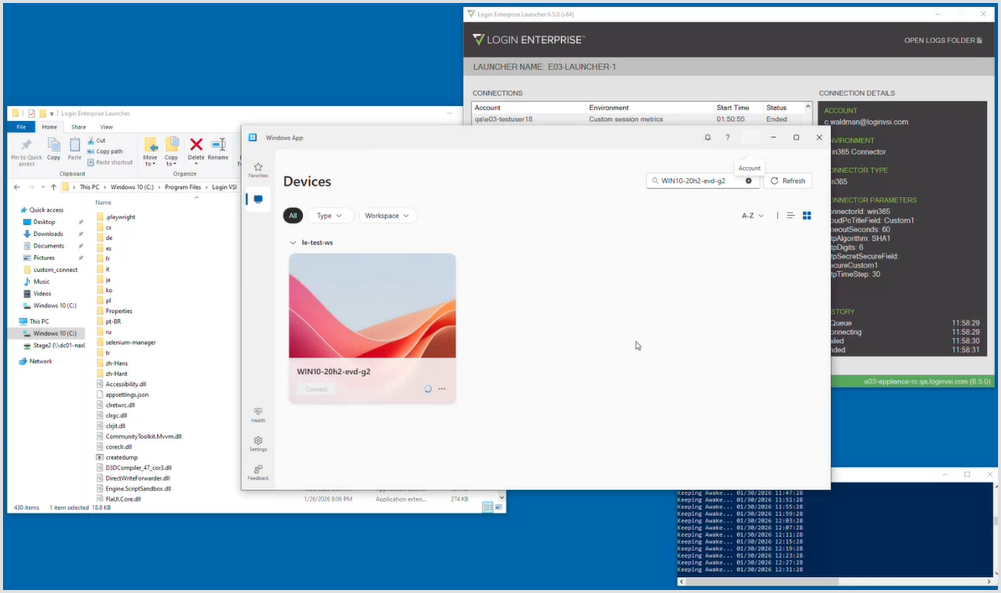Open the help question mark icon
Image resolution: width=1001 pixels, height=593 pixels.
(x=727, y=138)
